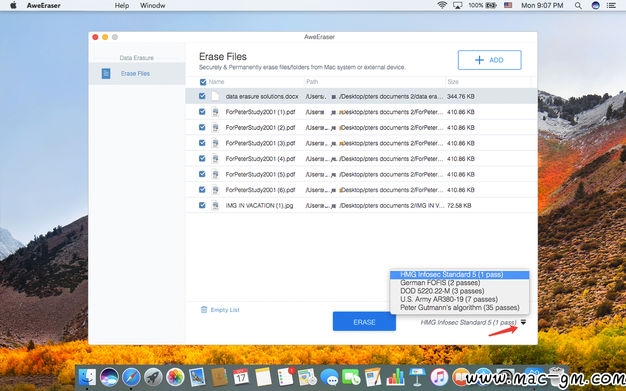Image resolution: width=626 pixels, height=391 pixels.
Task: Toggle the select-all checkbox beside Name header
Action: pyautogui.click(x=203, y=82)
